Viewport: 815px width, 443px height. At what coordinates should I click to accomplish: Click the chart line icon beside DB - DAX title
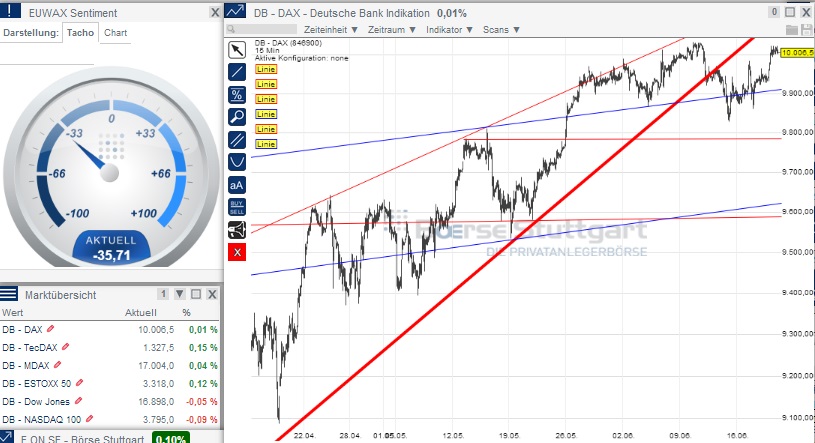tap(235, 11)
